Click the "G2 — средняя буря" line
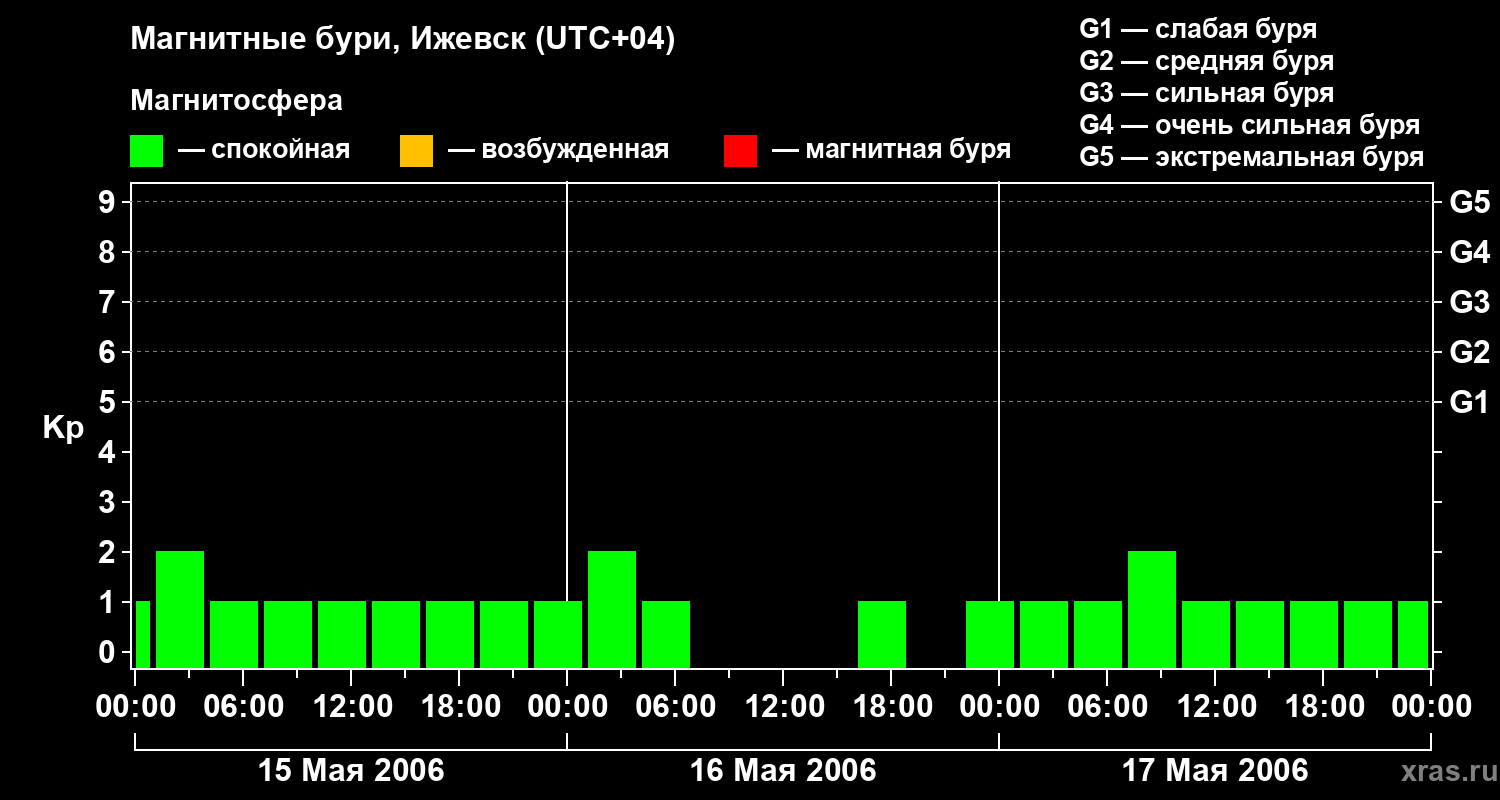 pyautogui.click(x=1206, y=61)
